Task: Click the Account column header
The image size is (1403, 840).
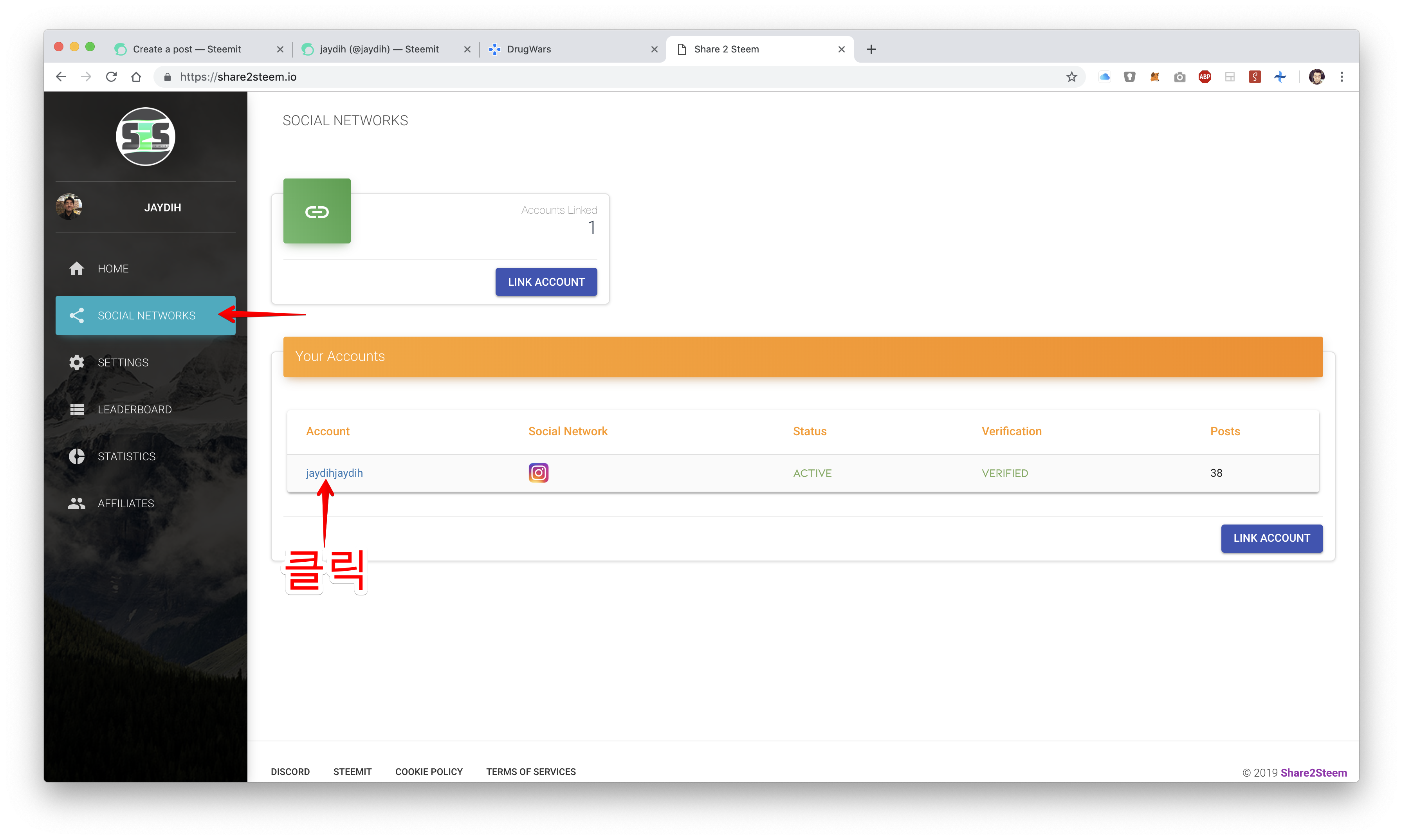Action: pyautogui.click(x=328, y=431)
